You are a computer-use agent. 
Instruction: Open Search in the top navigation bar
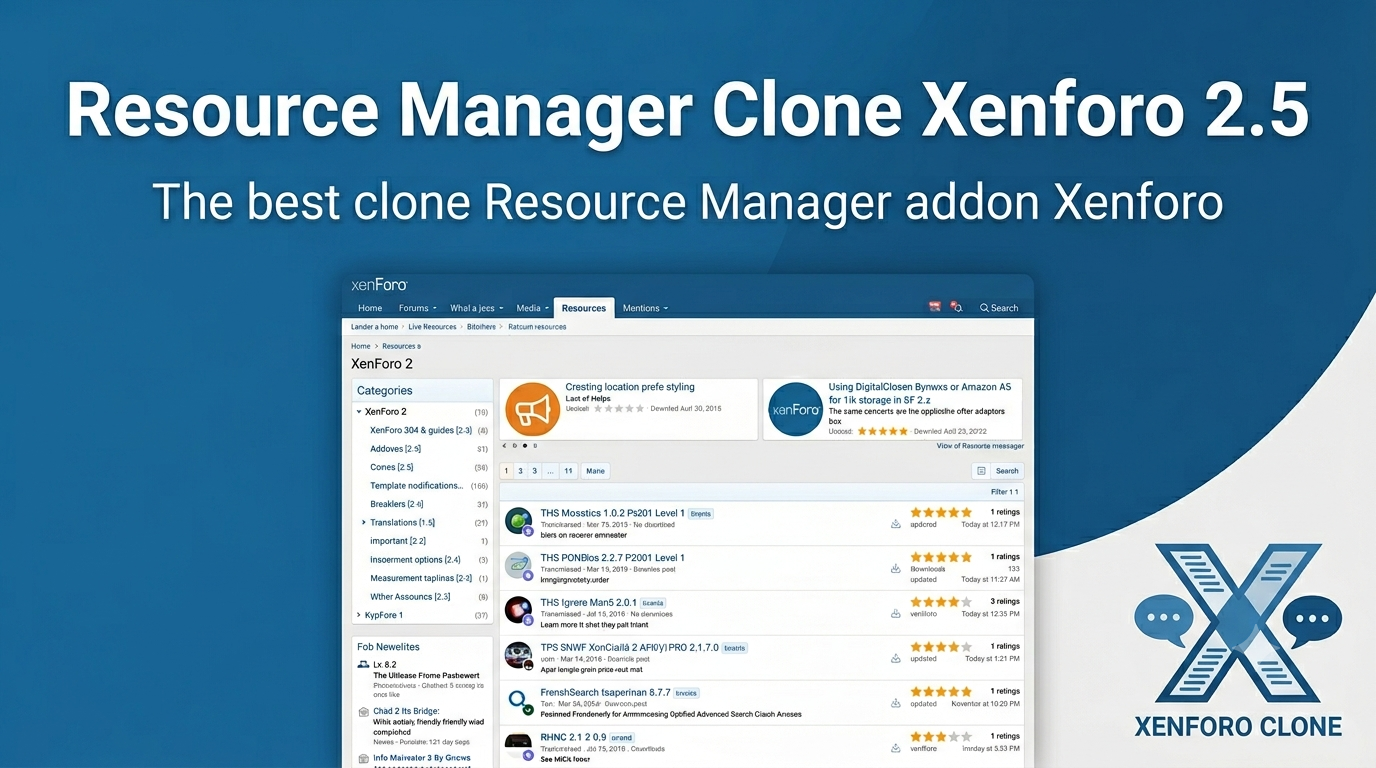pos(999,308)
